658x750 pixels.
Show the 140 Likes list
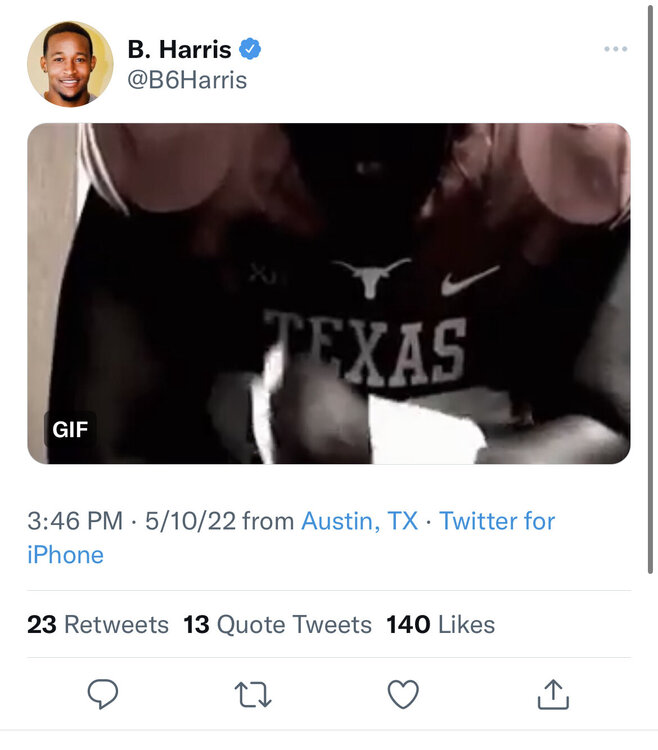click(440, 625)
